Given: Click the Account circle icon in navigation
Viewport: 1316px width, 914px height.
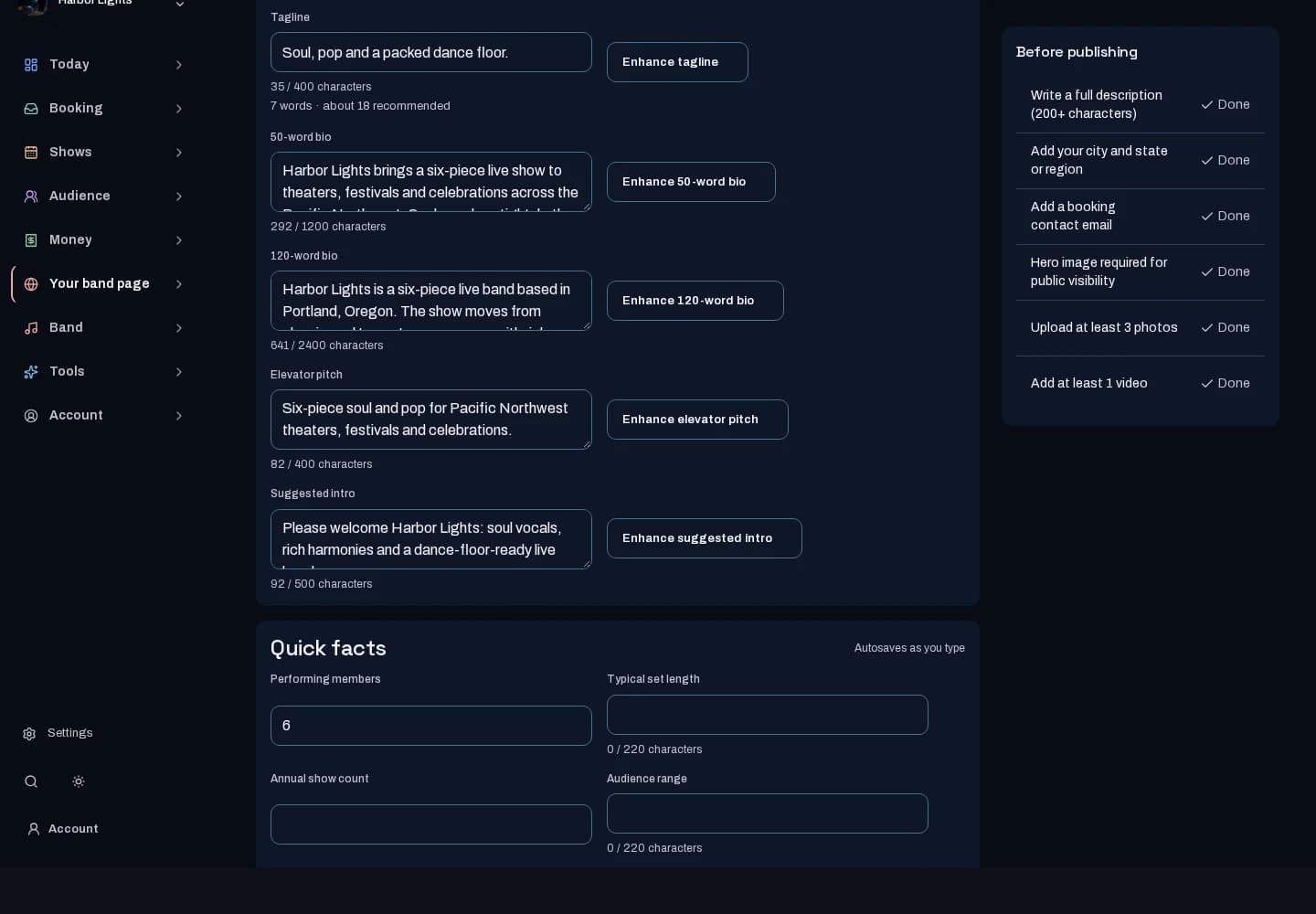Looking at the screenshot, I should pos(31,416).
